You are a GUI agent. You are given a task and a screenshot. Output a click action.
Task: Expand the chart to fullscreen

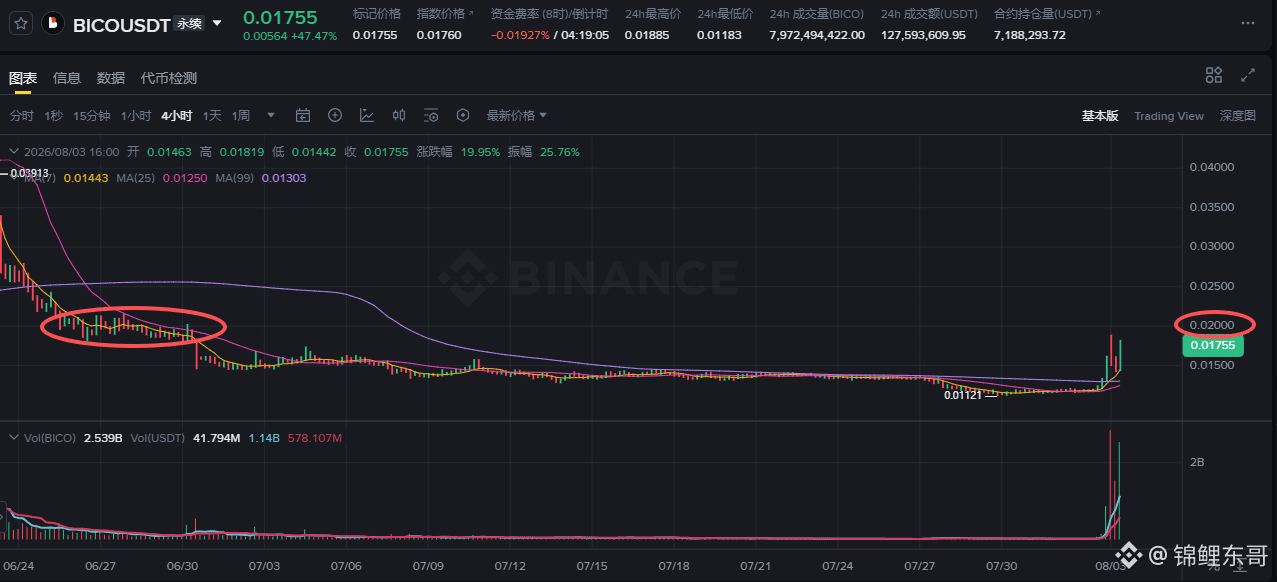tap(1248, 75)
